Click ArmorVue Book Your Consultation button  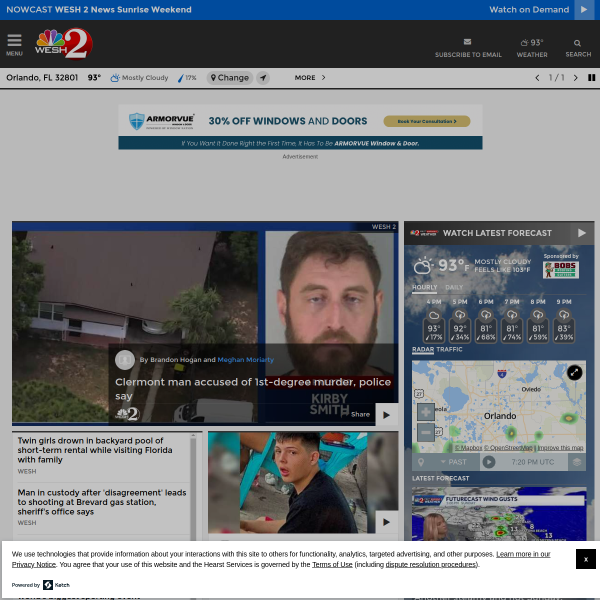pyautogui.click(x=427, y=121)
